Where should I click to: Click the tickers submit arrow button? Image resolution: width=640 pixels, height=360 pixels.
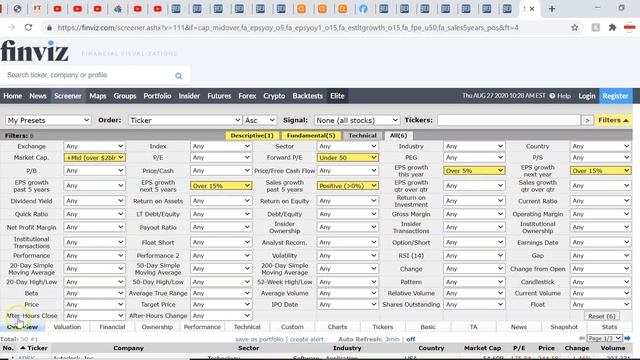pyautogui.click(x=587, y=120)
